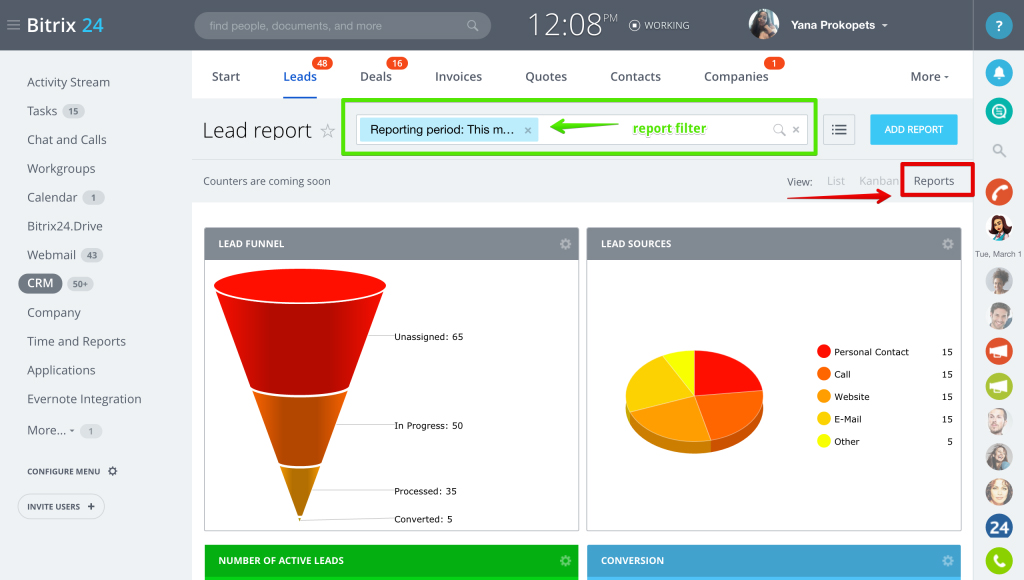Open Activity Stream in sidebar
1024x580 pixels.
point(68,82)
